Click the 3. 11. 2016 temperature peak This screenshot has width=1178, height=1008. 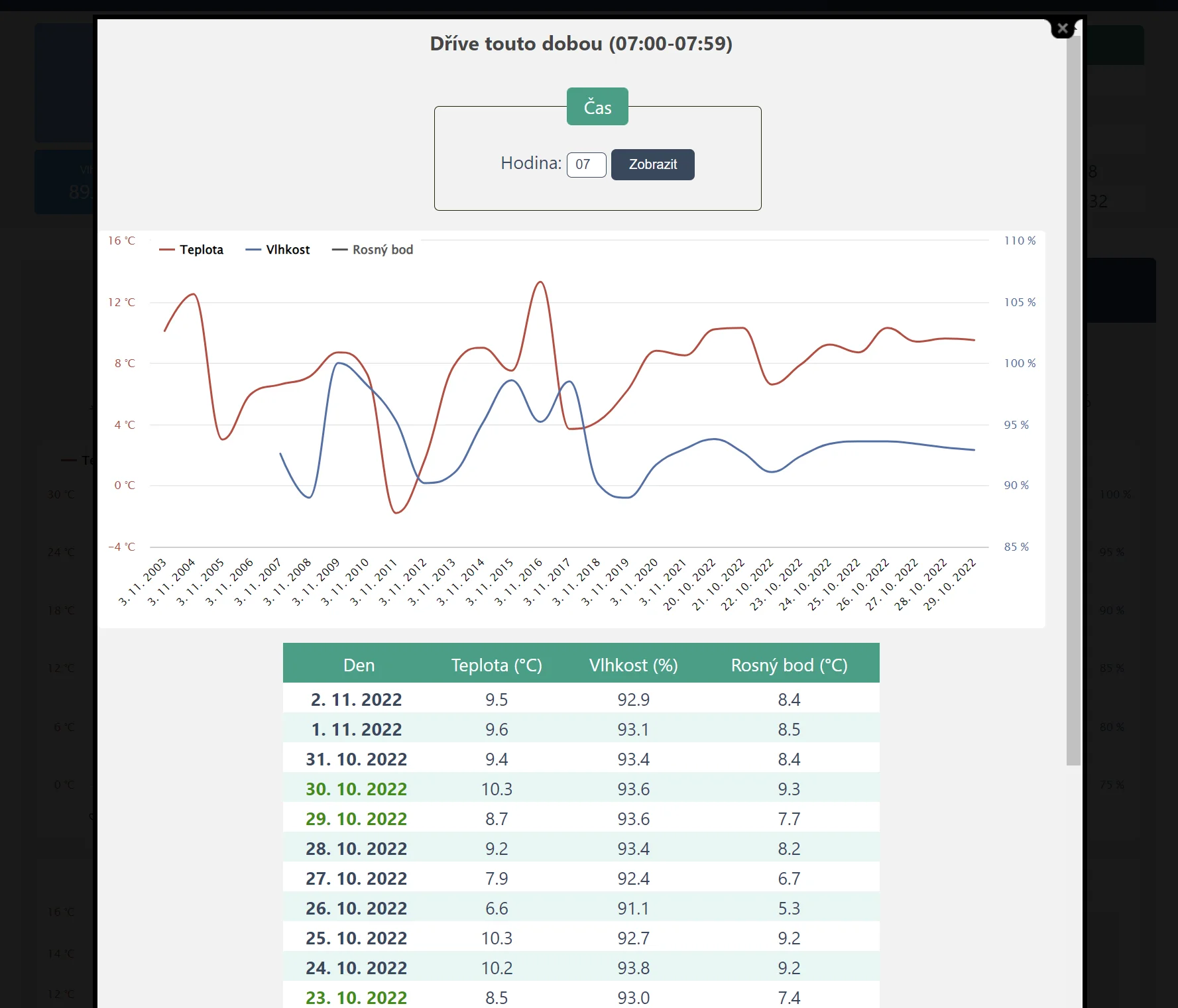tap(540, 282)
